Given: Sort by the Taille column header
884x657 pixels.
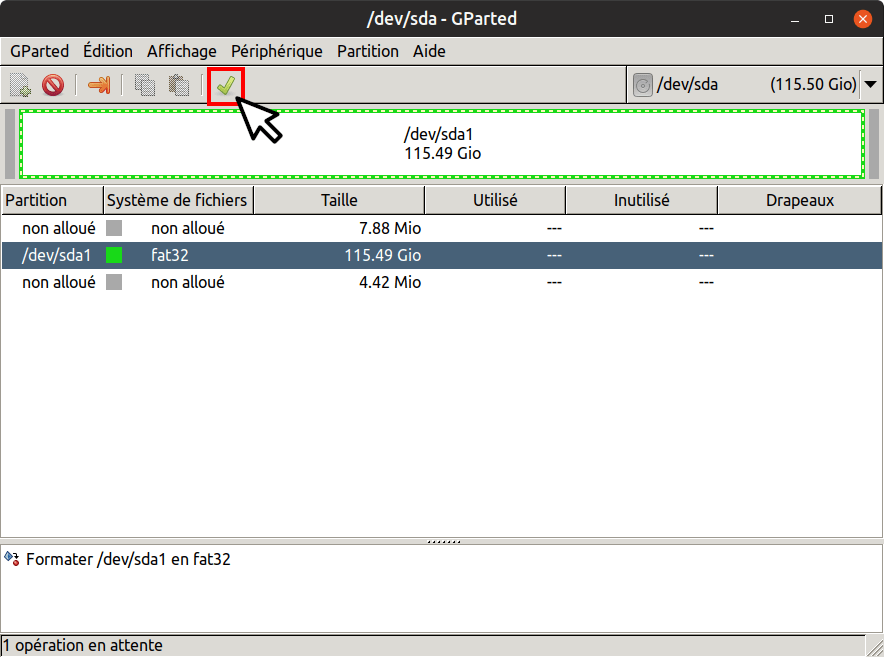Looking at the screenshot, I should point(339,200).
